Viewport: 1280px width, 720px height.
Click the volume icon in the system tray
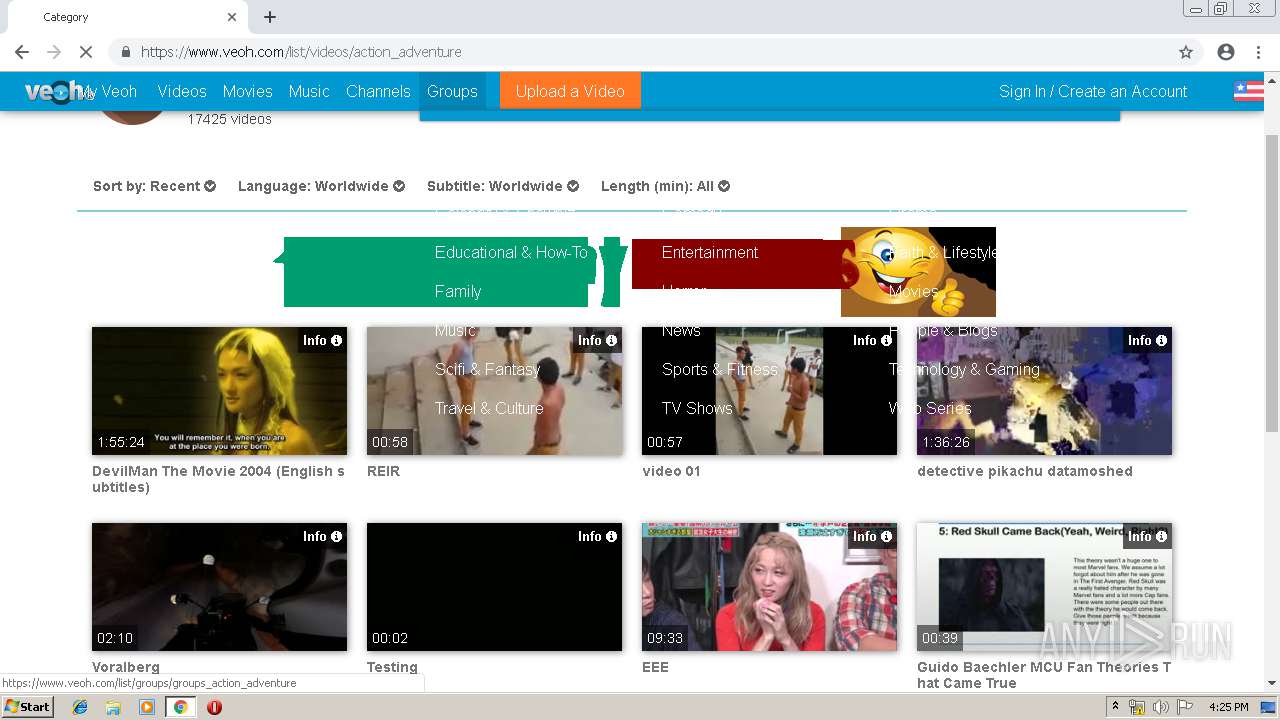pos(1160,707)
